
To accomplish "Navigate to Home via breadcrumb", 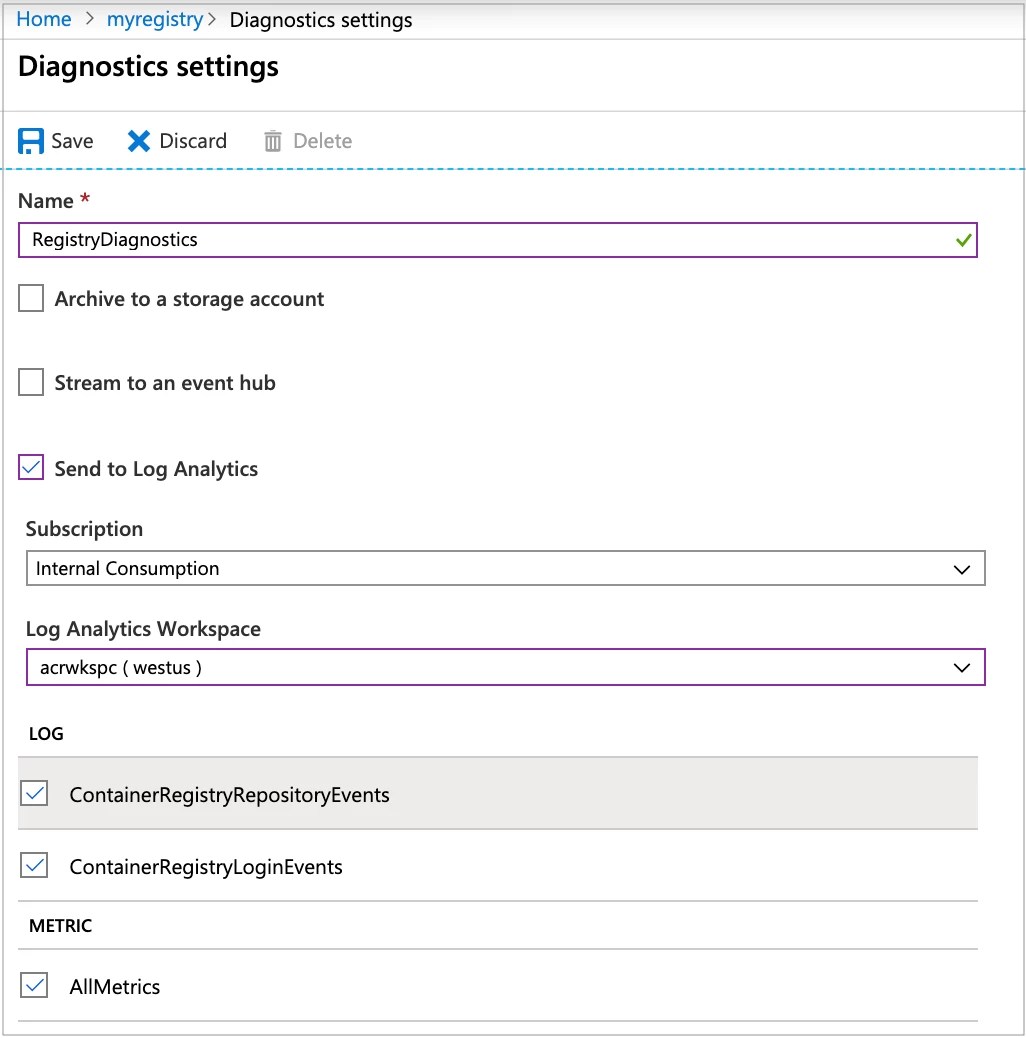I will 43,19.
